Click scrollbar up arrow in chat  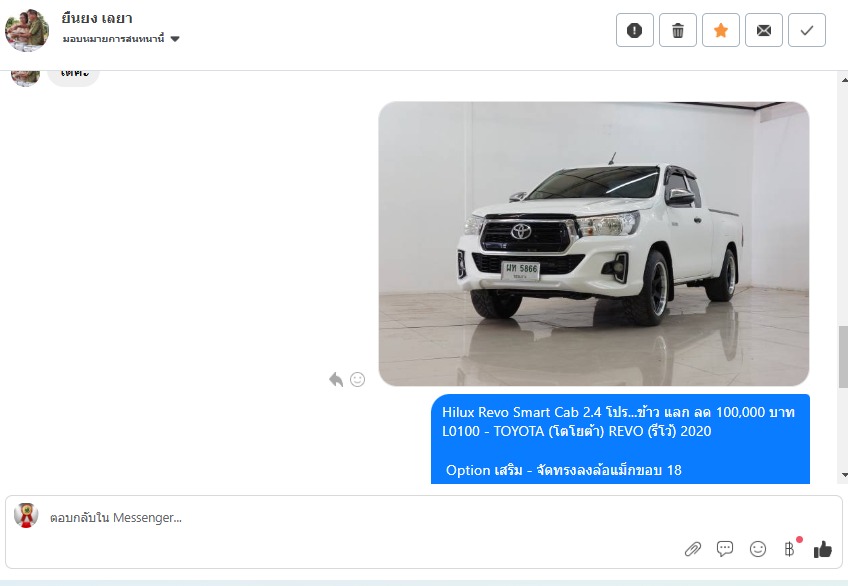tap(844, 80)
